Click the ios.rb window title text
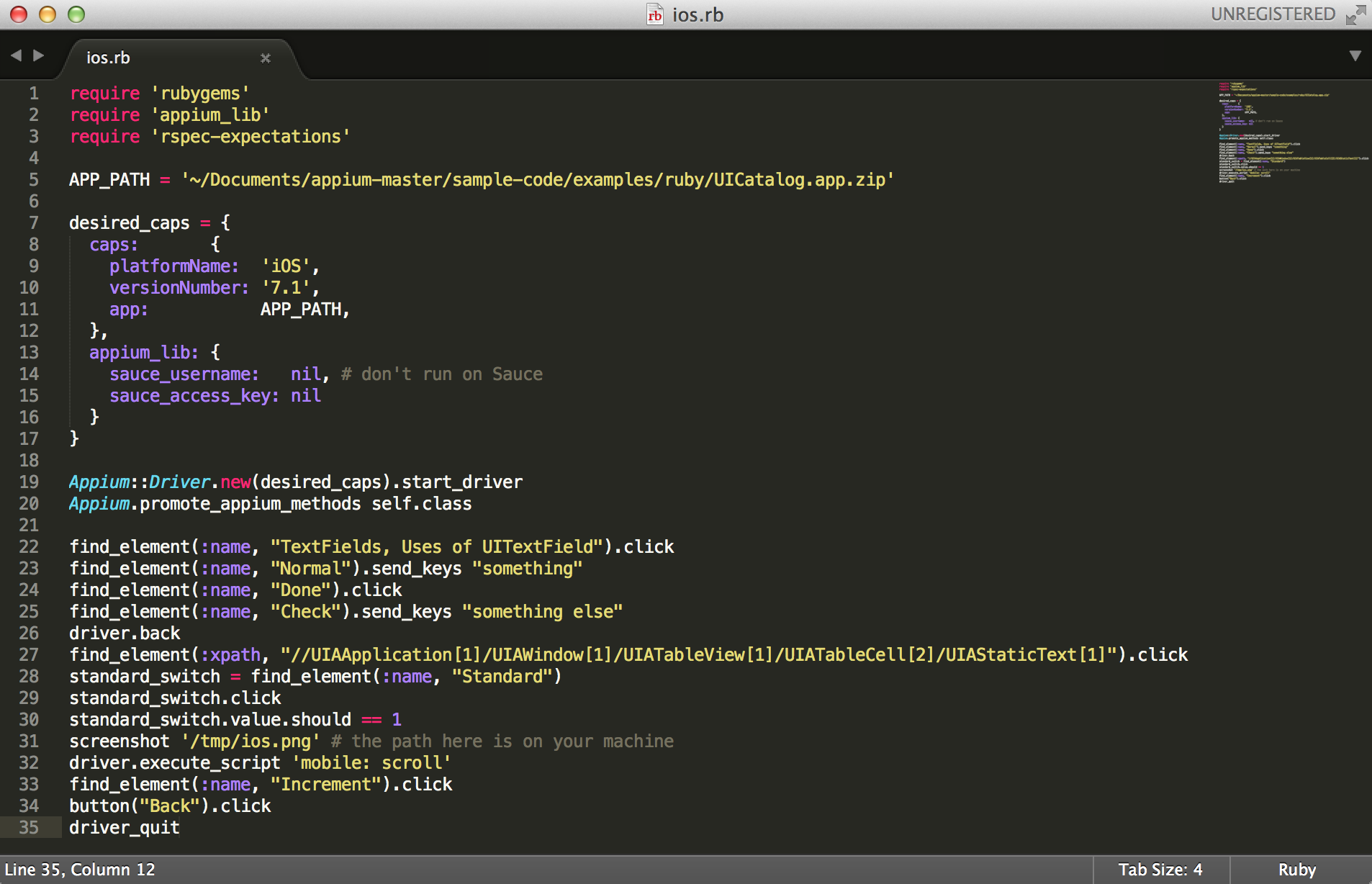Screen dimensions: 1372x884 coord(698,14)
